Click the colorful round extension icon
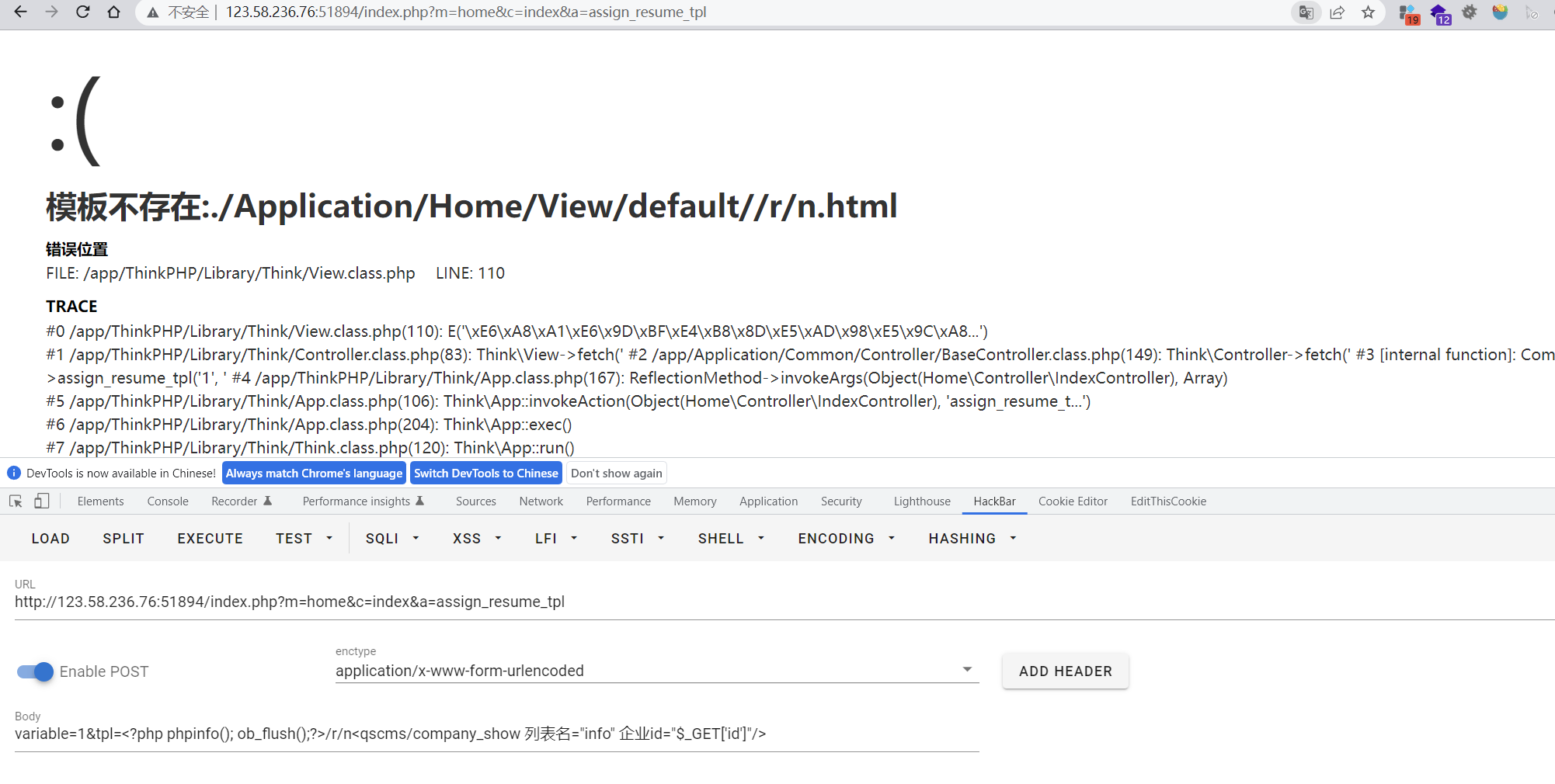The image size is (1555, 784). tap(1501, 12)
